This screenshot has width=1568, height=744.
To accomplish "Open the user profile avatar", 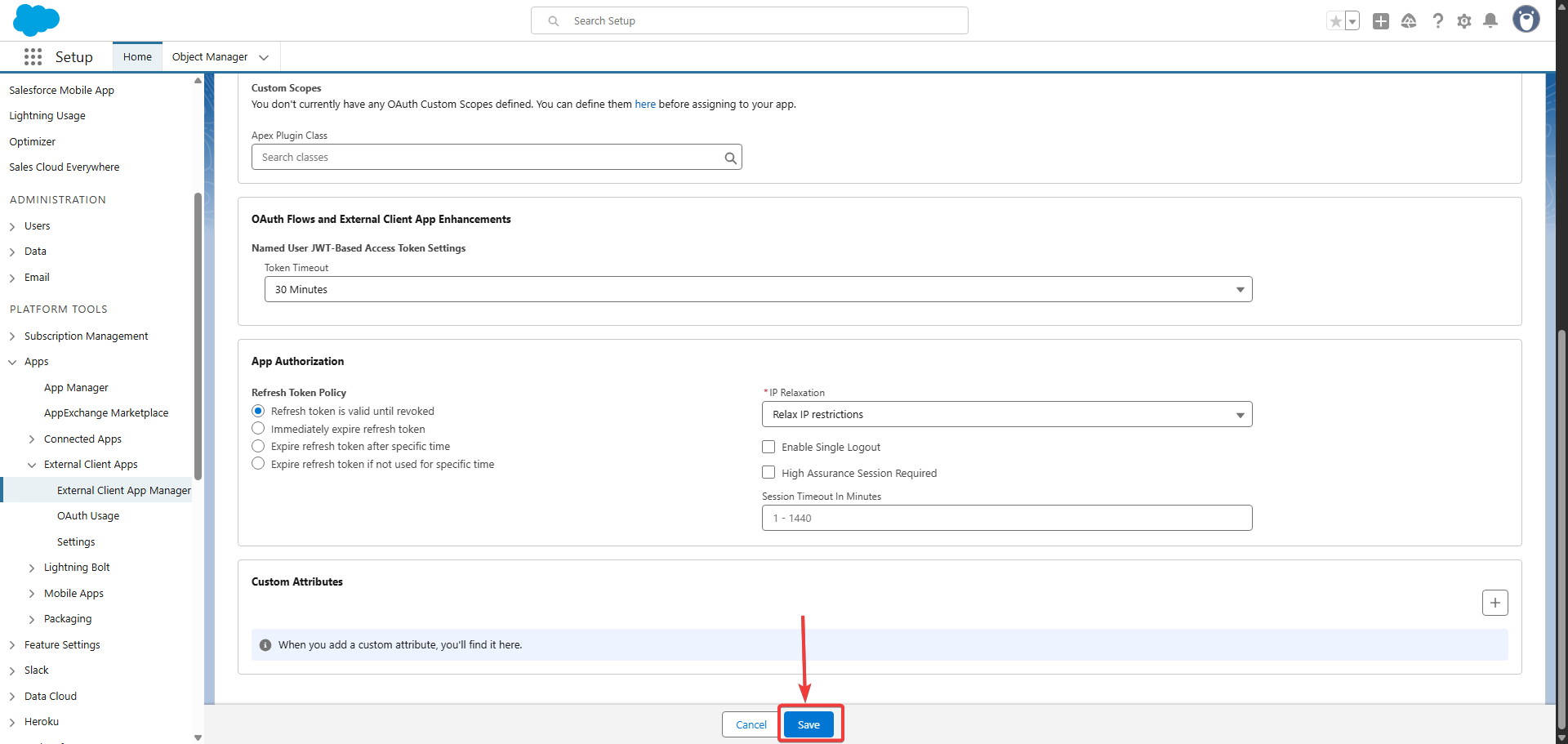I will coord(1526,20).
